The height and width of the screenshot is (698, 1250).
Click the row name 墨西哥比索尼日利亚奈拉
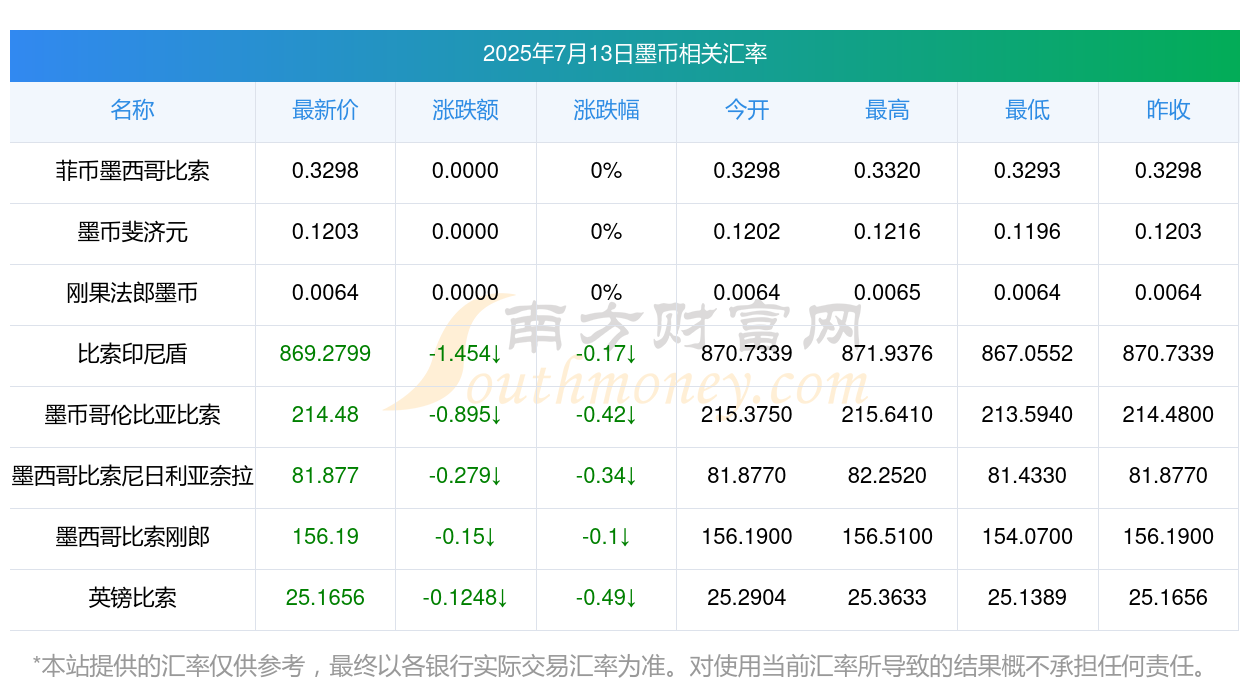click(132, 476)
